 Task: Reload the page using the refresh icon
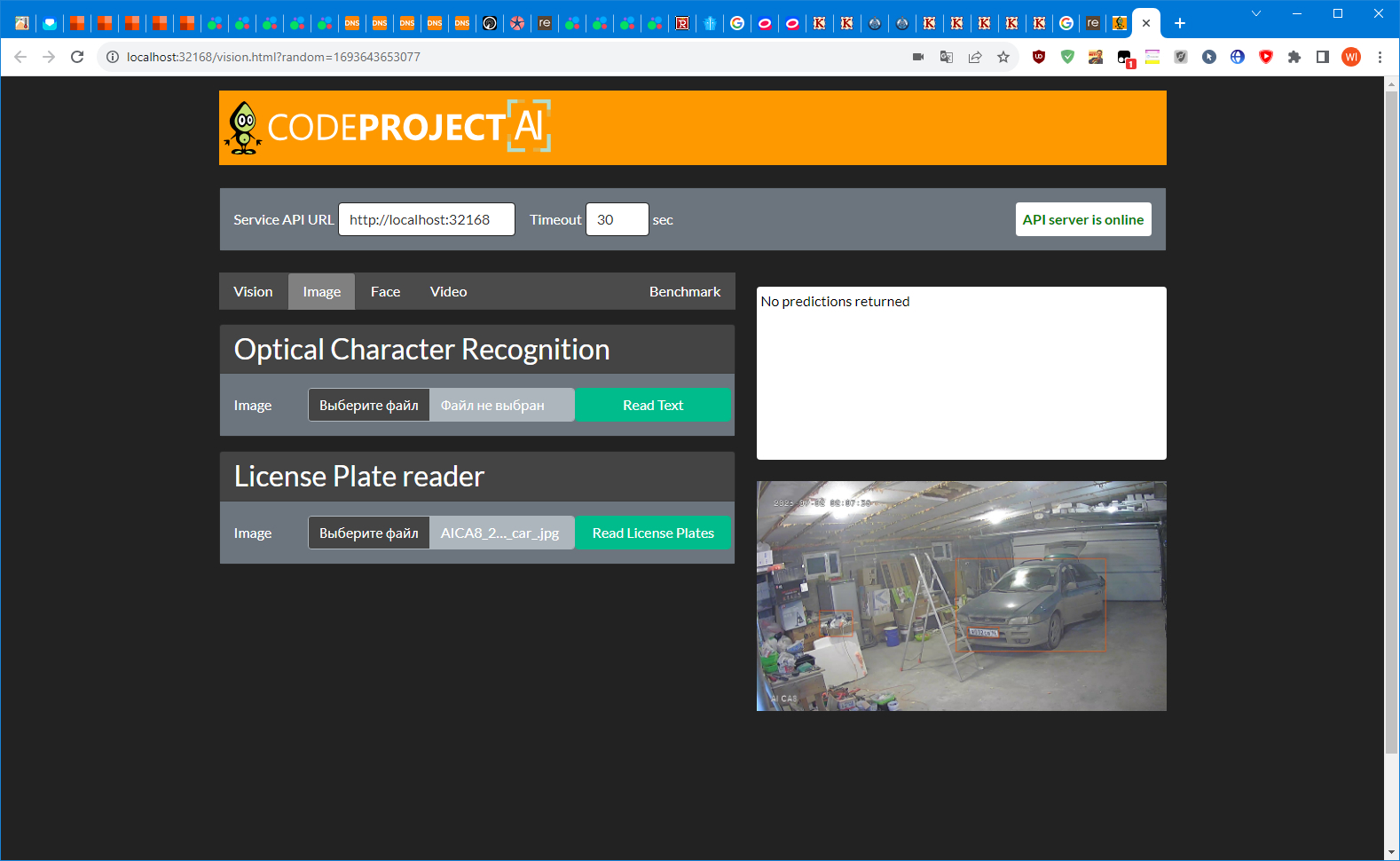click(77, 57)
